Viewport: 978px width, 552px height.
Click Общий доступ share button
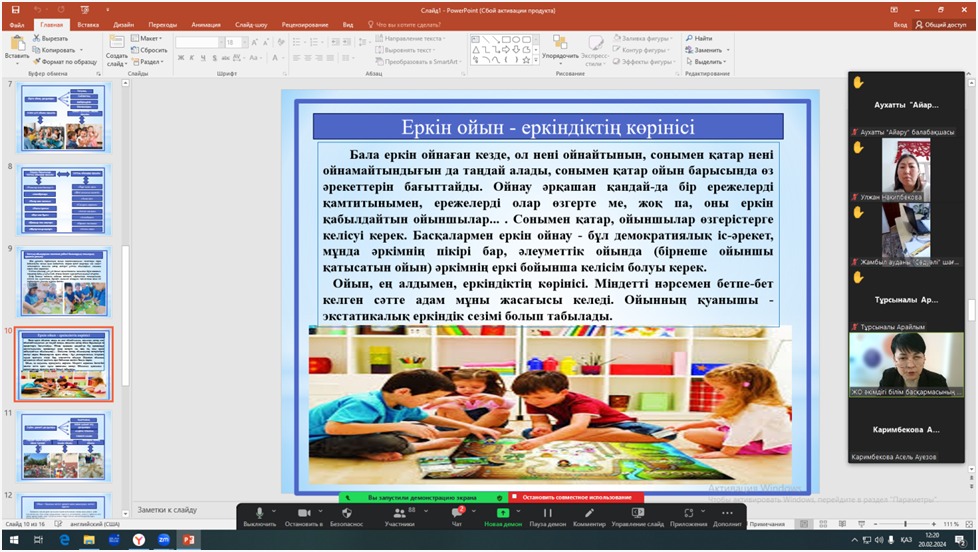click(x=941, y=25)
